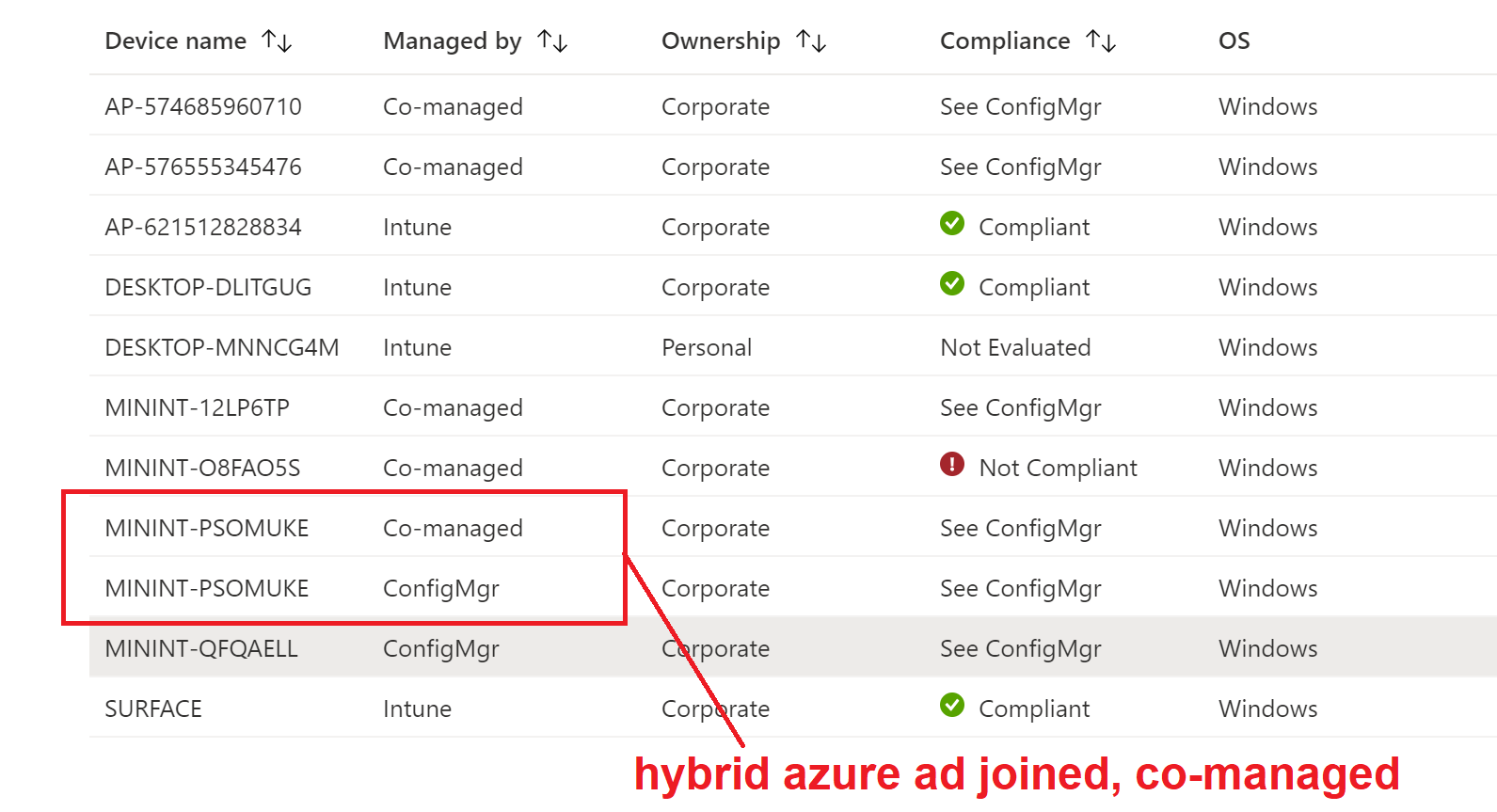Click Personal ownership for DESKTOP-MNNCG4M
The height and width of the screenshot is (812, 1497).
click(707, 347)
